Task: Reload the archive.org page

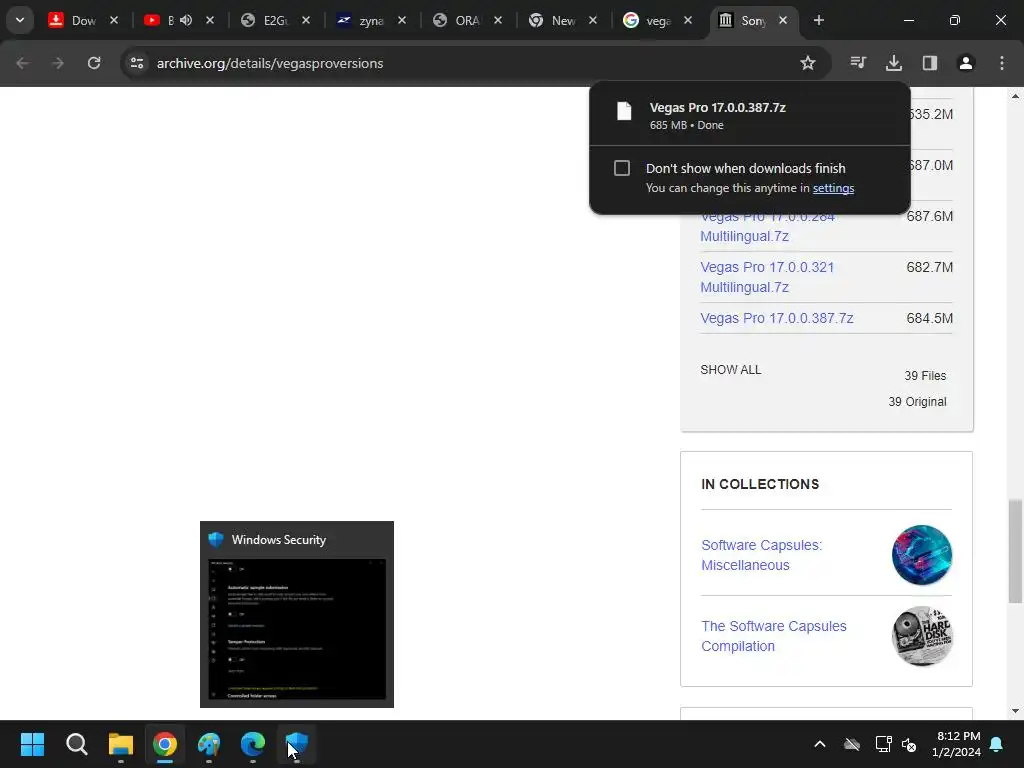Action: [x=94, y=63]
